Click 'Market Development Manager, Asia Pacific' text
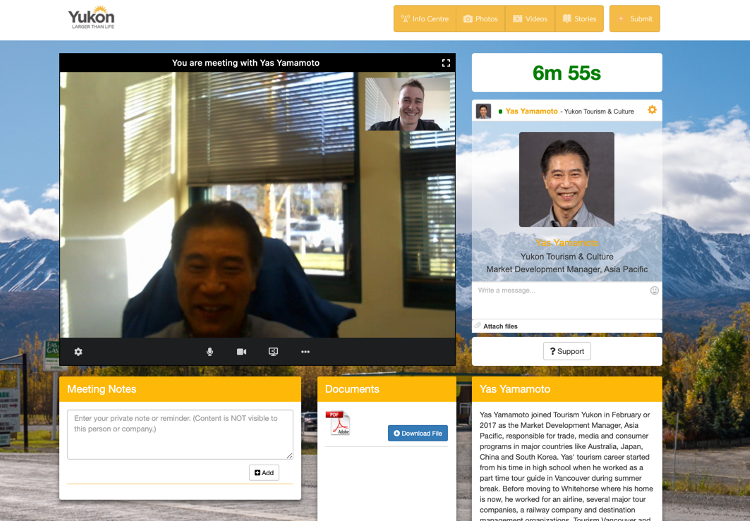This screenshot has height=521, width=750. click(567, 269)
